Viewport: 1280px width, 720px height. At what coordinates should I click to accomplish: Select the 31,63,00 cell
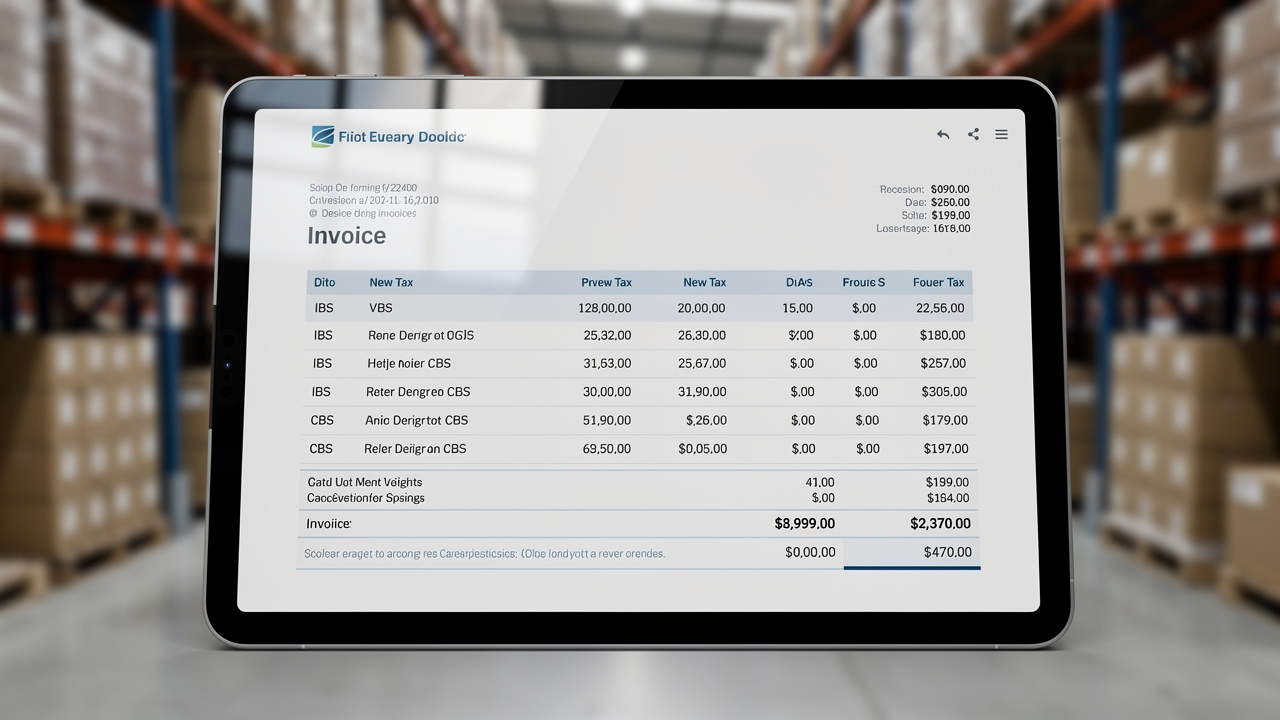coord(607,364)
